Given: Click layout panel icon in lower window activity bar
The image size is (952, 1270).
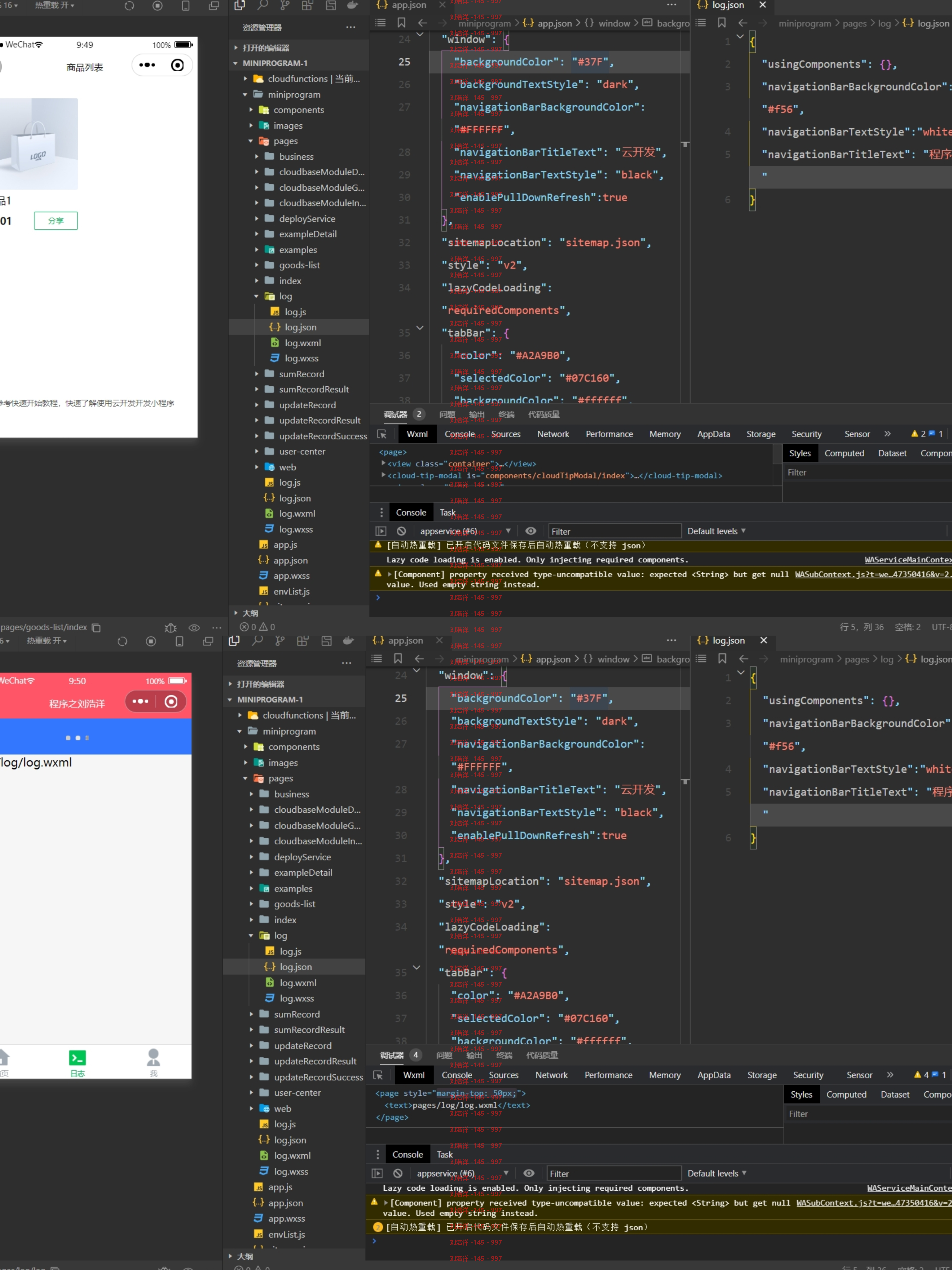Looking at the screenshot, I should click(x=326, y=641).
